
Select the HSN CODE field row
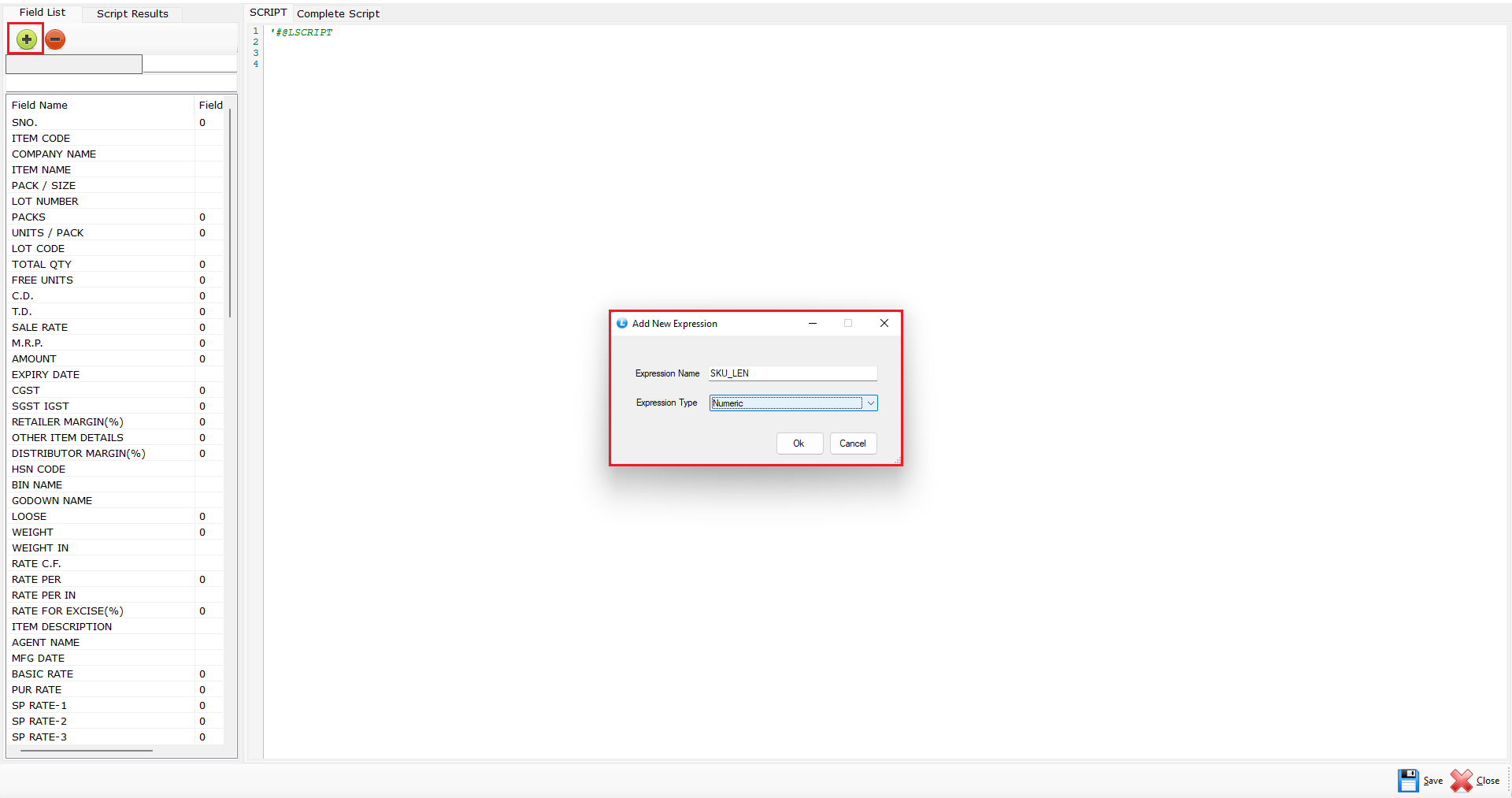[39, 470]
